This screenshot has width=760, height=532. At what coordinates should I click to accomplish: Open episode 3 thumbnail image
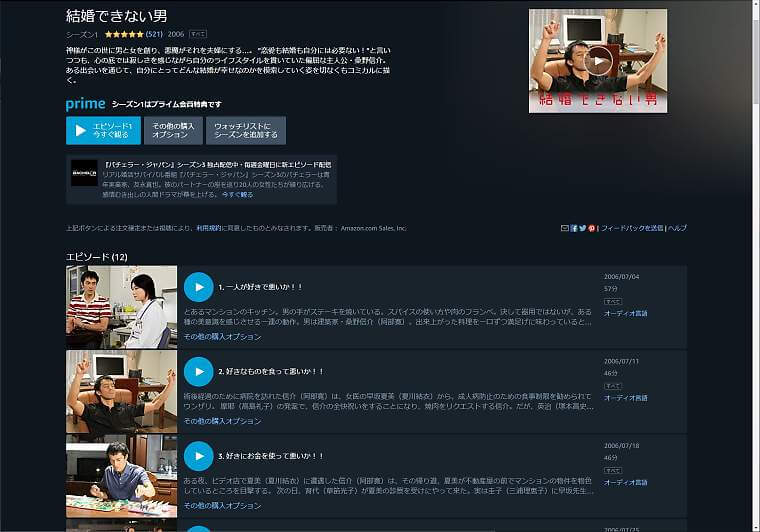point(122,476)
